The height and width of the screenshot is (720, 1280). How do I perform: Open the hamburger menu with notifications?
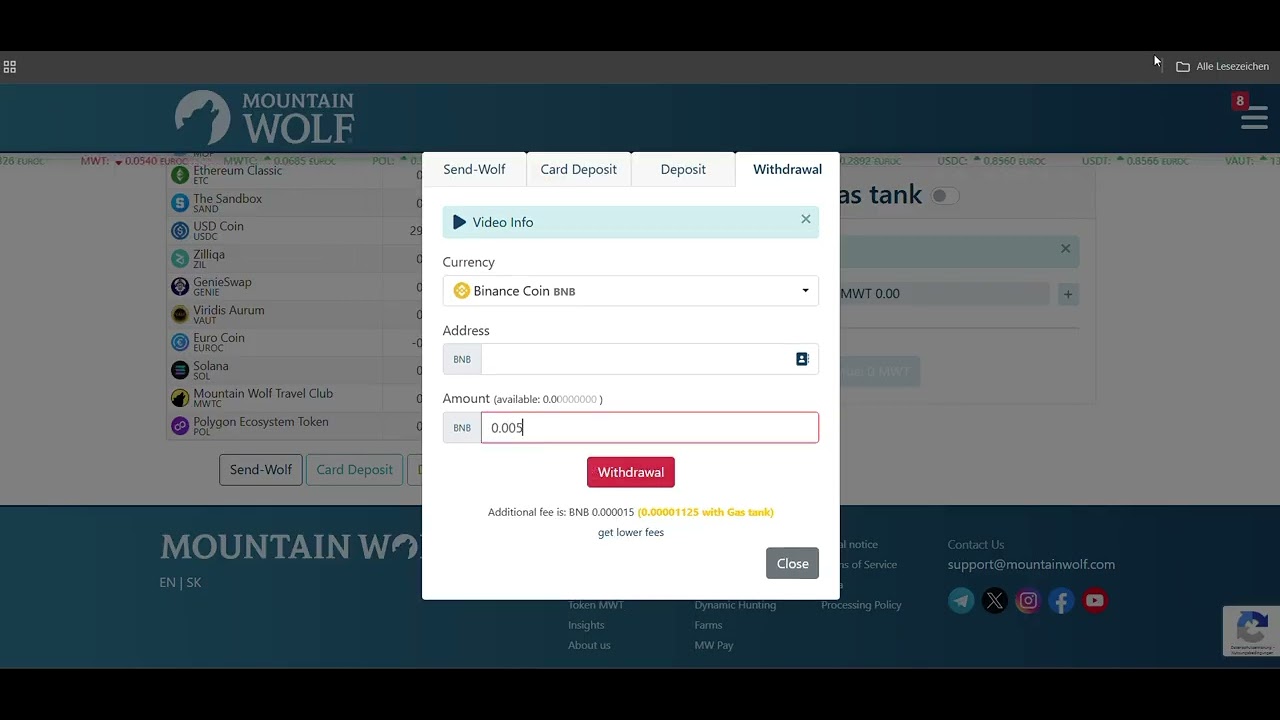pyautogui.click(x=1254, y=118)
